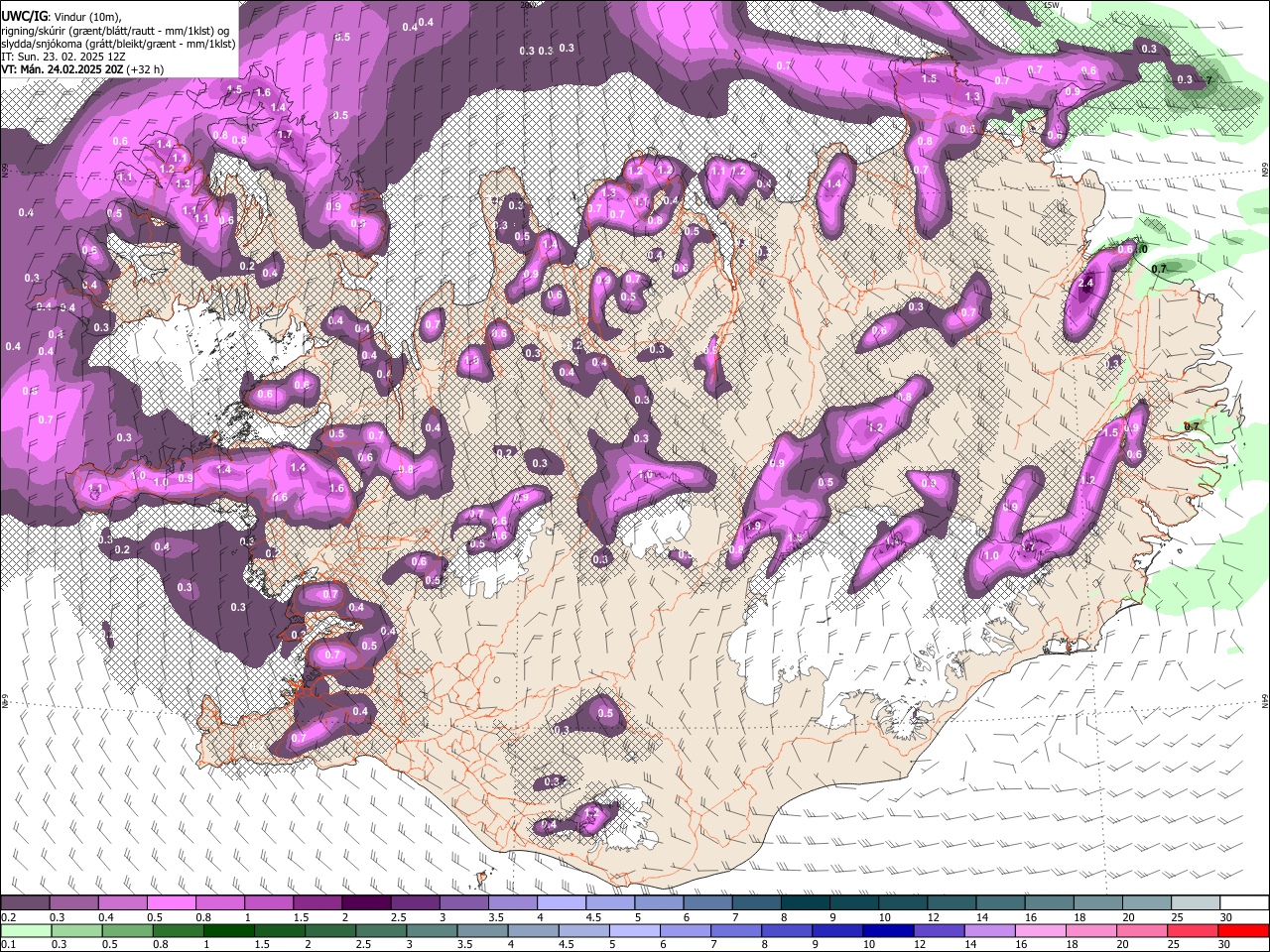Click the "4.5" label in the upper snow legend

593,917
